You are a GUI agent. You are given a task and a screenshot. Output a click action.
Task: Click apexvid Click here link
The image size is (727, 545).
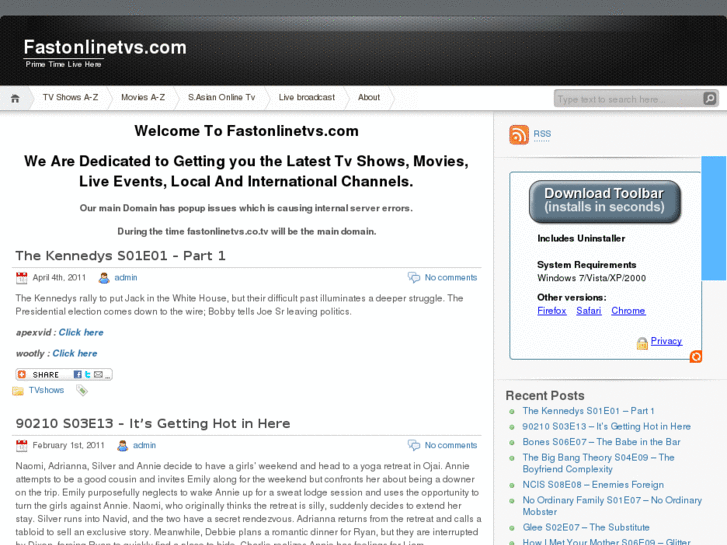[81, 333]
